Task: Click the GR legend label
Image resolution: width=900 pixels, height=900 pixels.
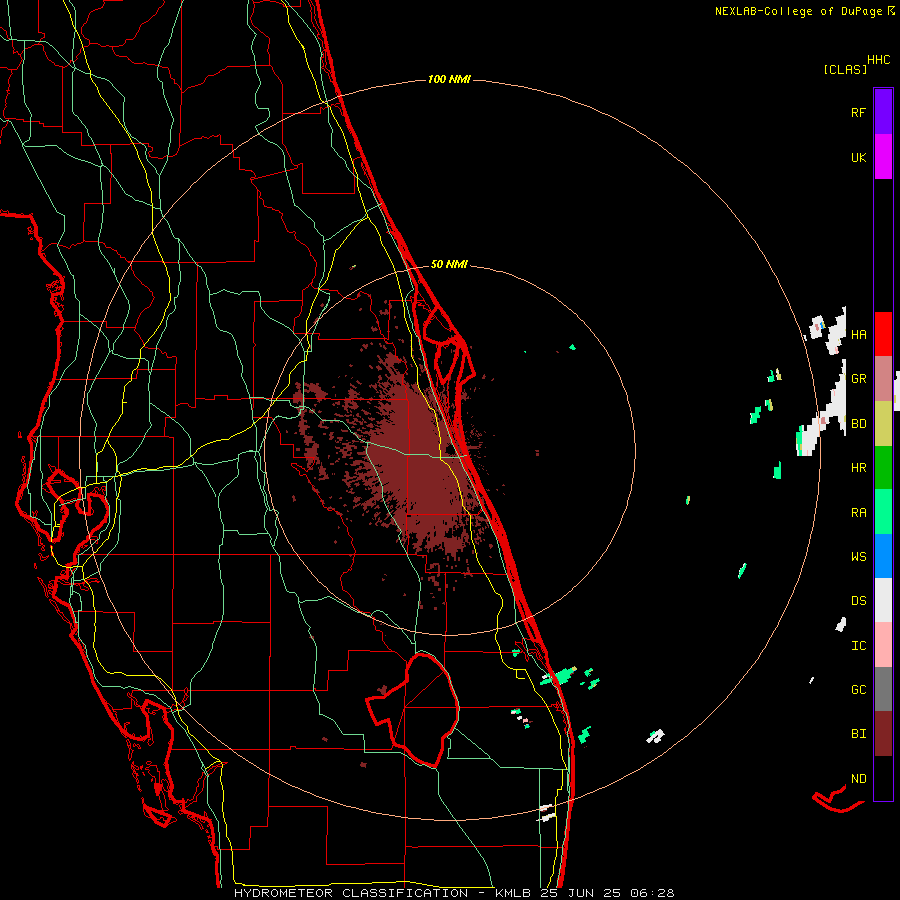Action: [x=858, y=379]
